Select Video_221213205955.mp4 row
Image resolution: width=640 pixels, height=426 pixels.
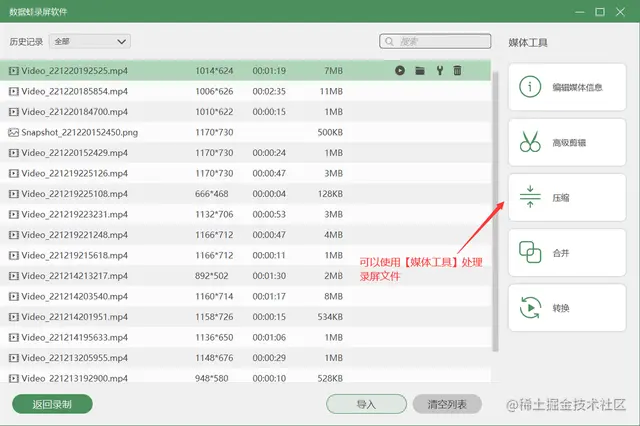[245, 358]
